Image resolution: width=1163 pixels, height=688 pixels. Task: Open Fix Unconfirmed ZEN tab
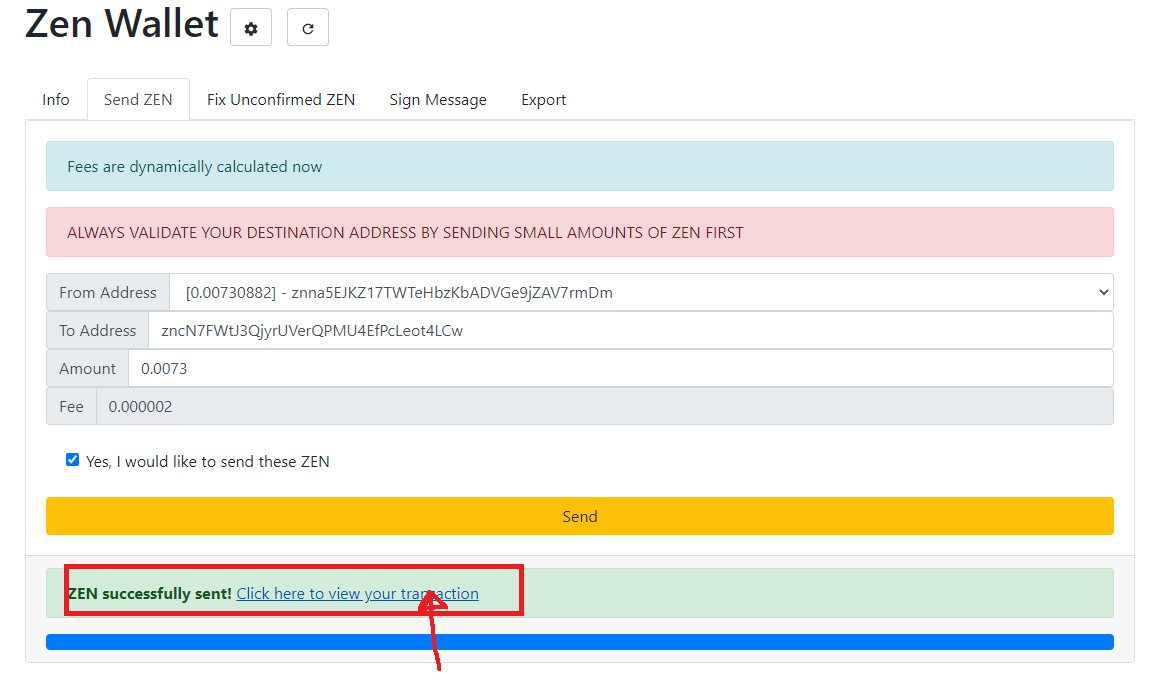[281, 99]
